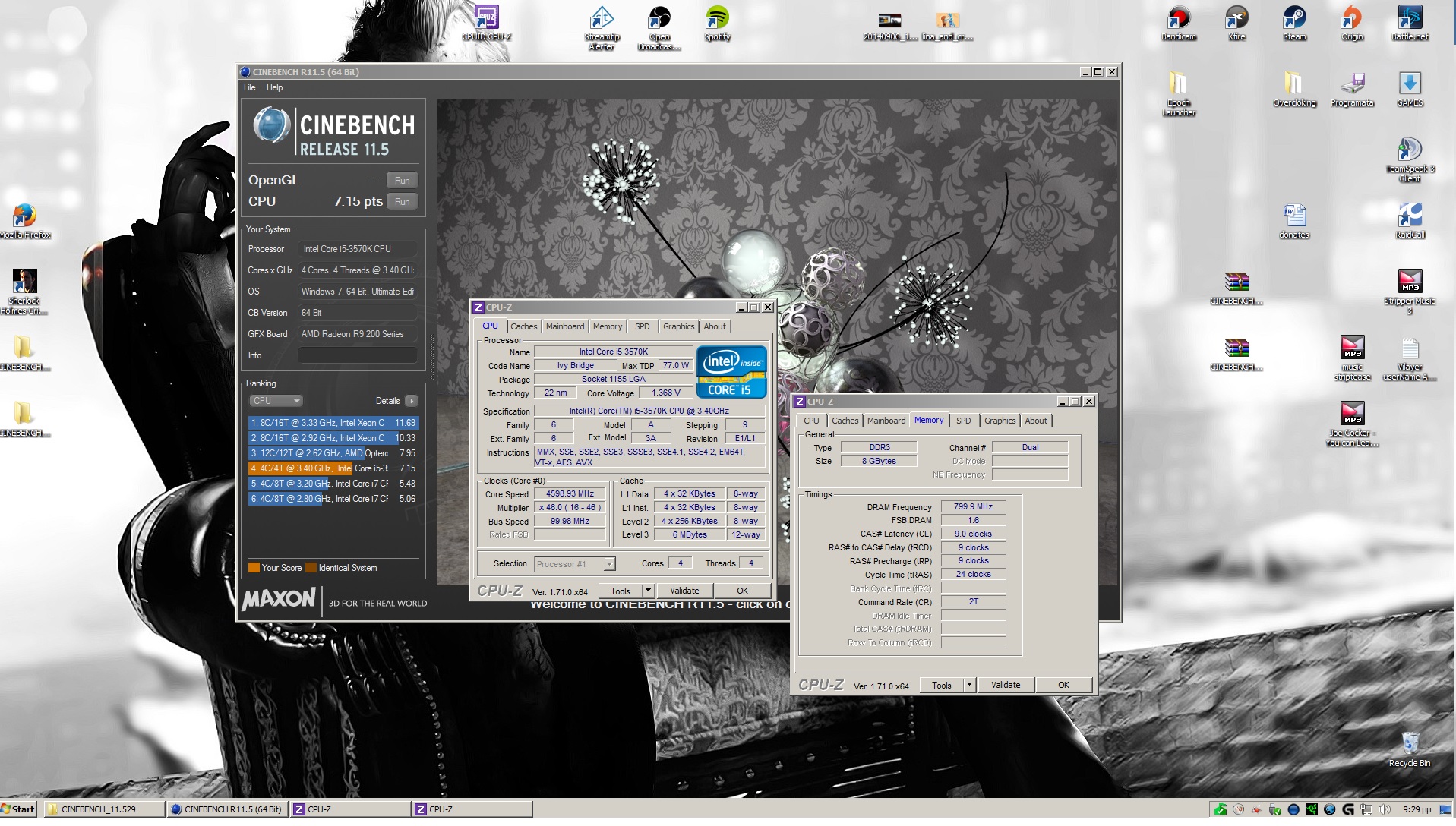
Task: Launch Origin from the desktop
Action: pyautogui.click(x=1352, y=23)
